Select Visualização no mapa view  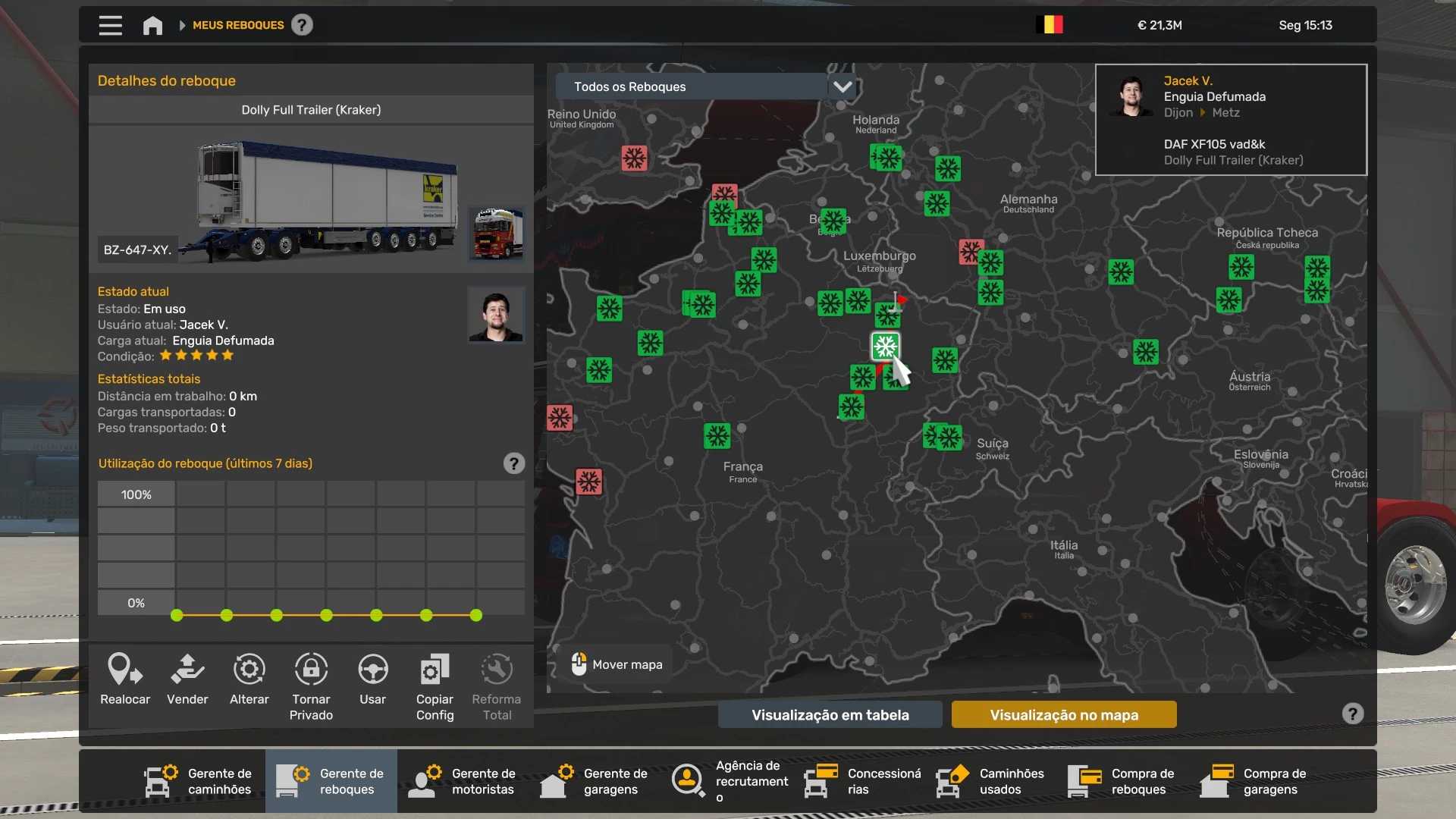(1063, 714)
